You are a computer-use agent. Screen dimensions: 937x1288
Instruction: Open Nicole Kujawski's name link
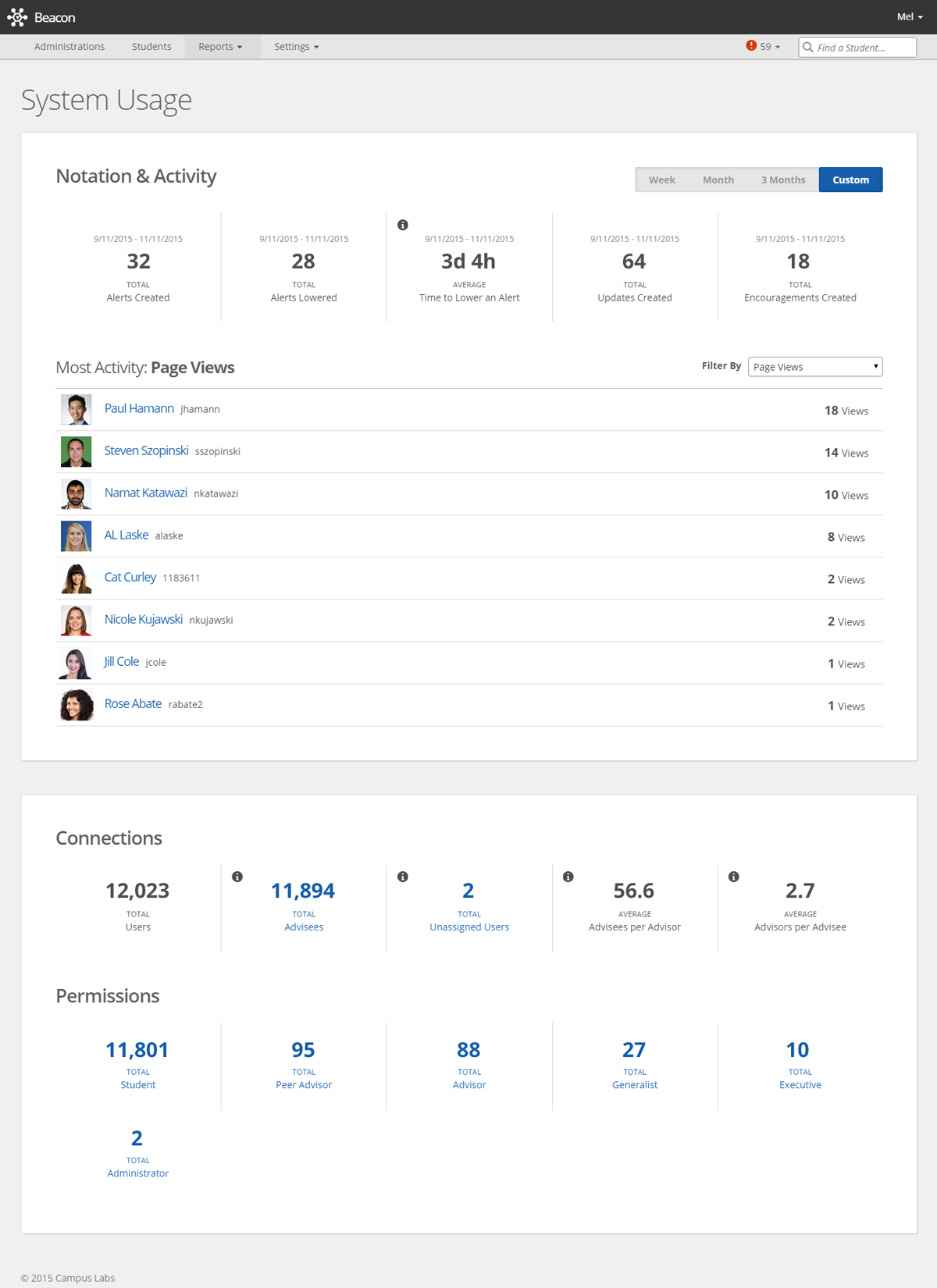(x=144, y=619)
